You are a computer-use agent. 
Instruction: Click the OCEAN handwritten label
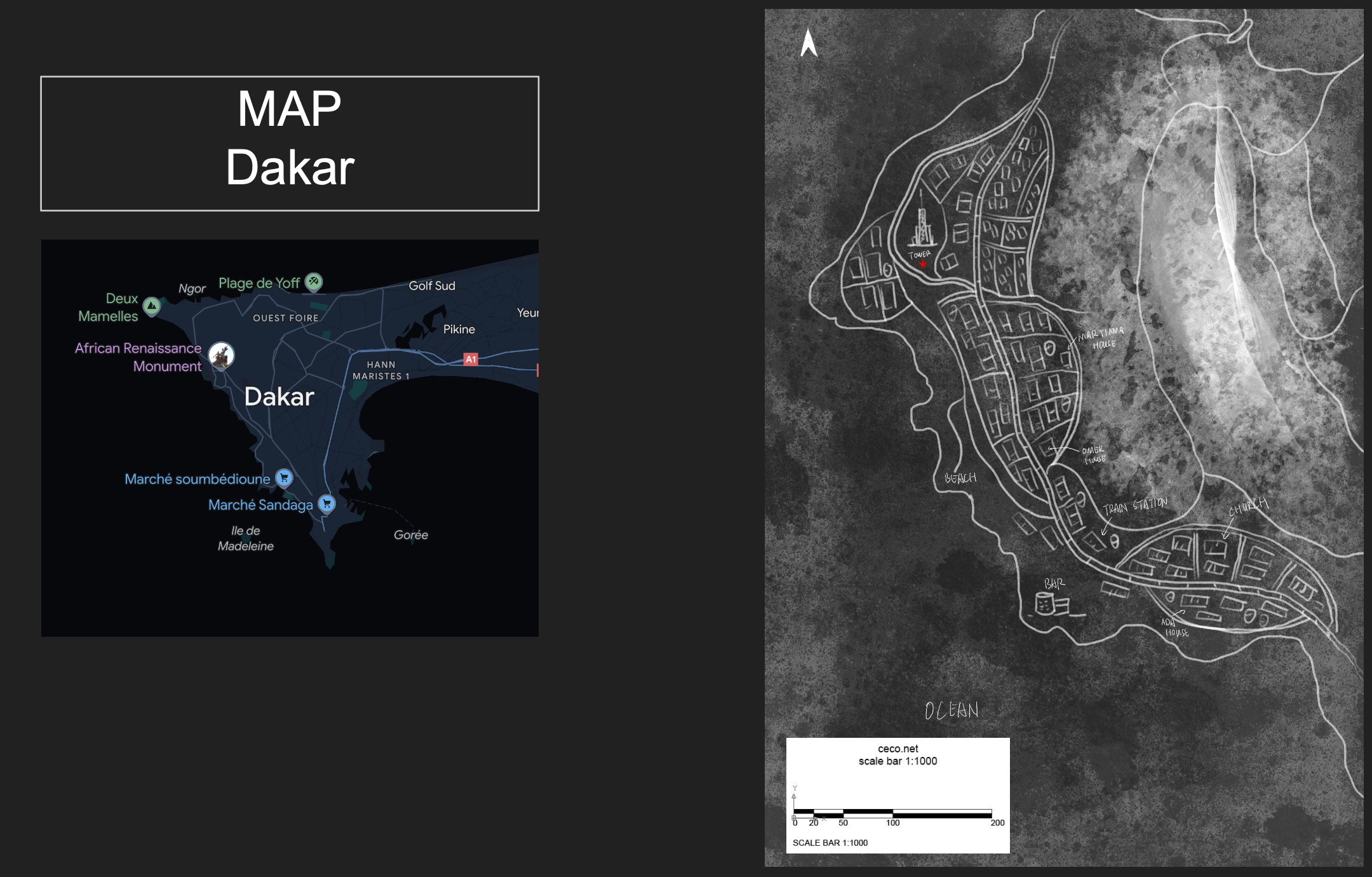(x=952, y=710)
